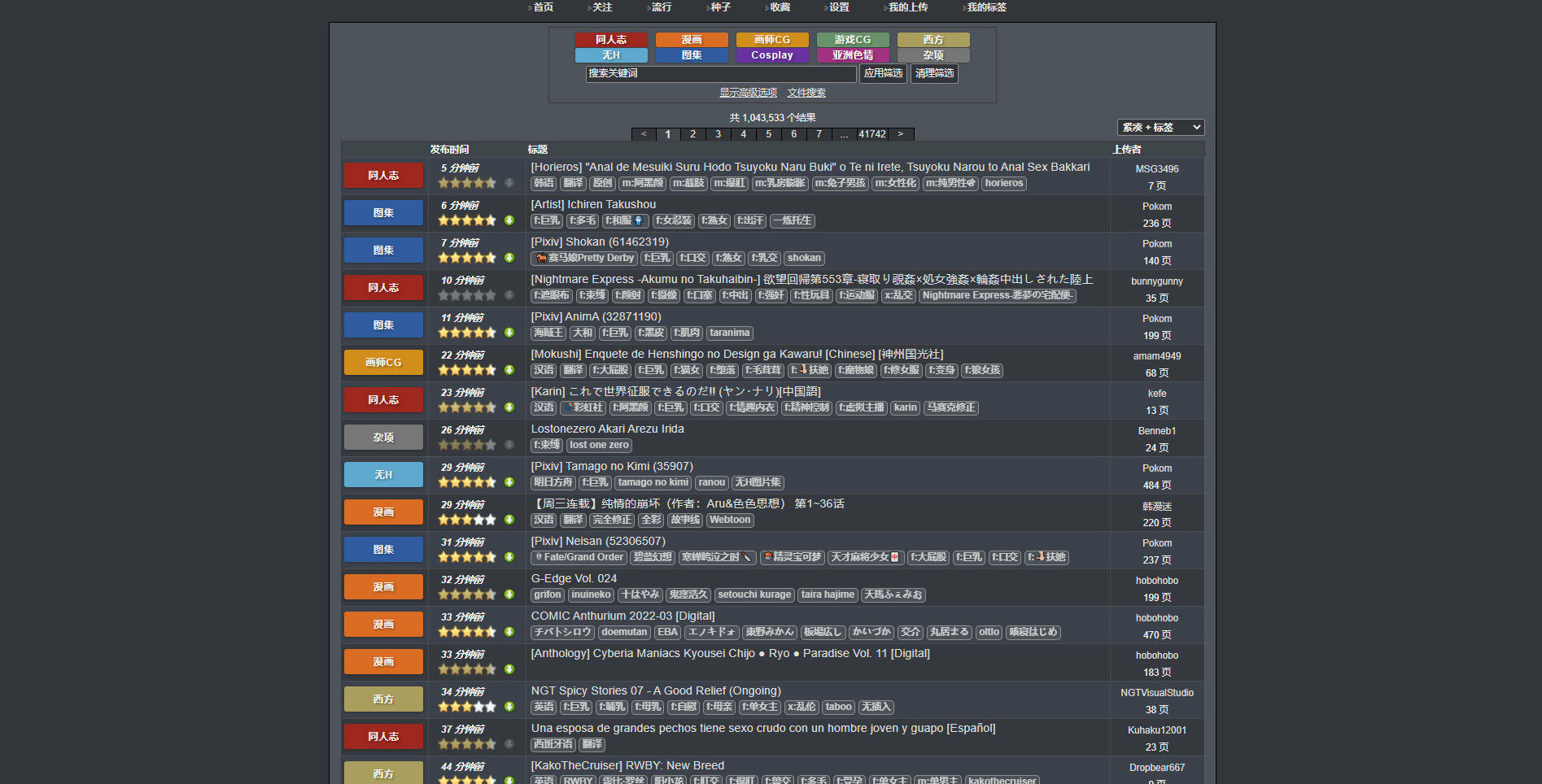The image size is (1542, 784).
Task: Click the grey torrent icon on the 5 分钟前 row
Action: 509,183
